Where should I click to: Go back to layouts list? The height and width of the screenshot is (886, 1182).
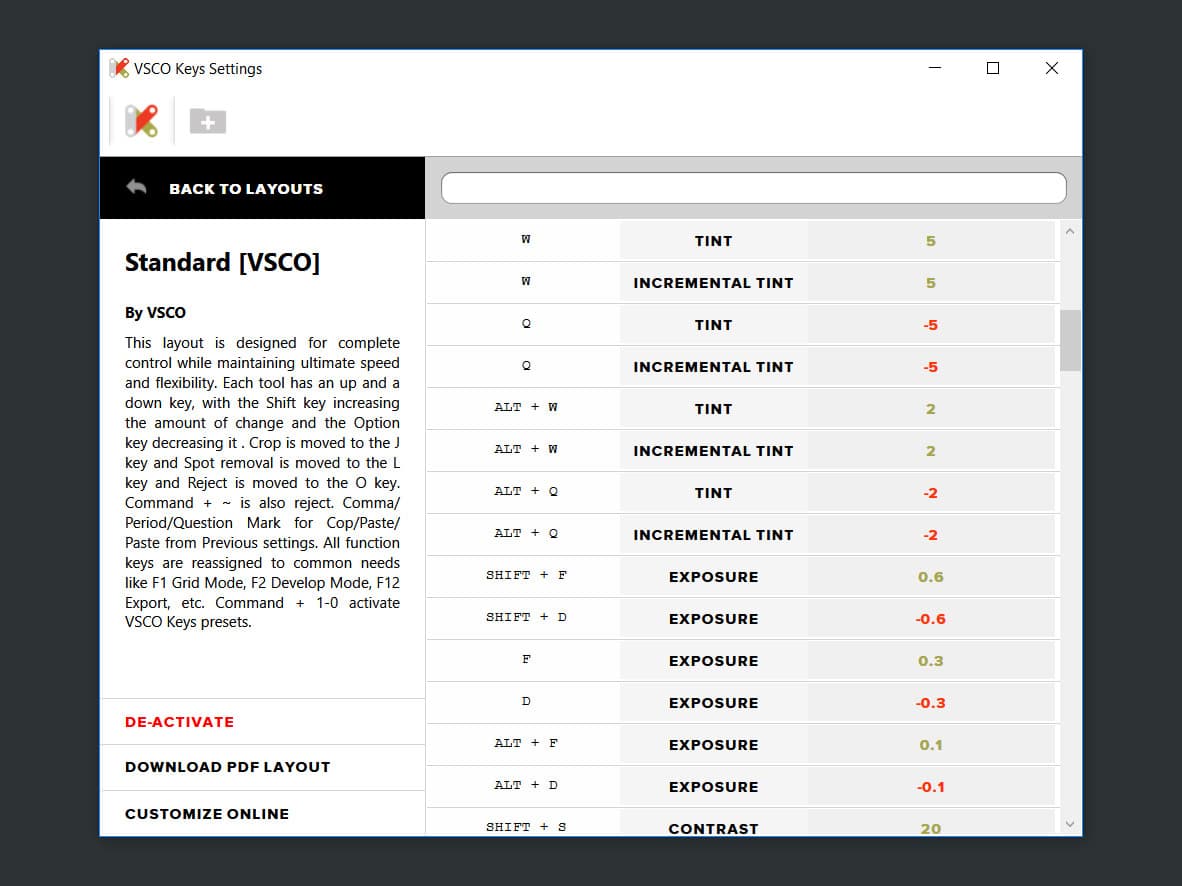[x=262, y=188]
